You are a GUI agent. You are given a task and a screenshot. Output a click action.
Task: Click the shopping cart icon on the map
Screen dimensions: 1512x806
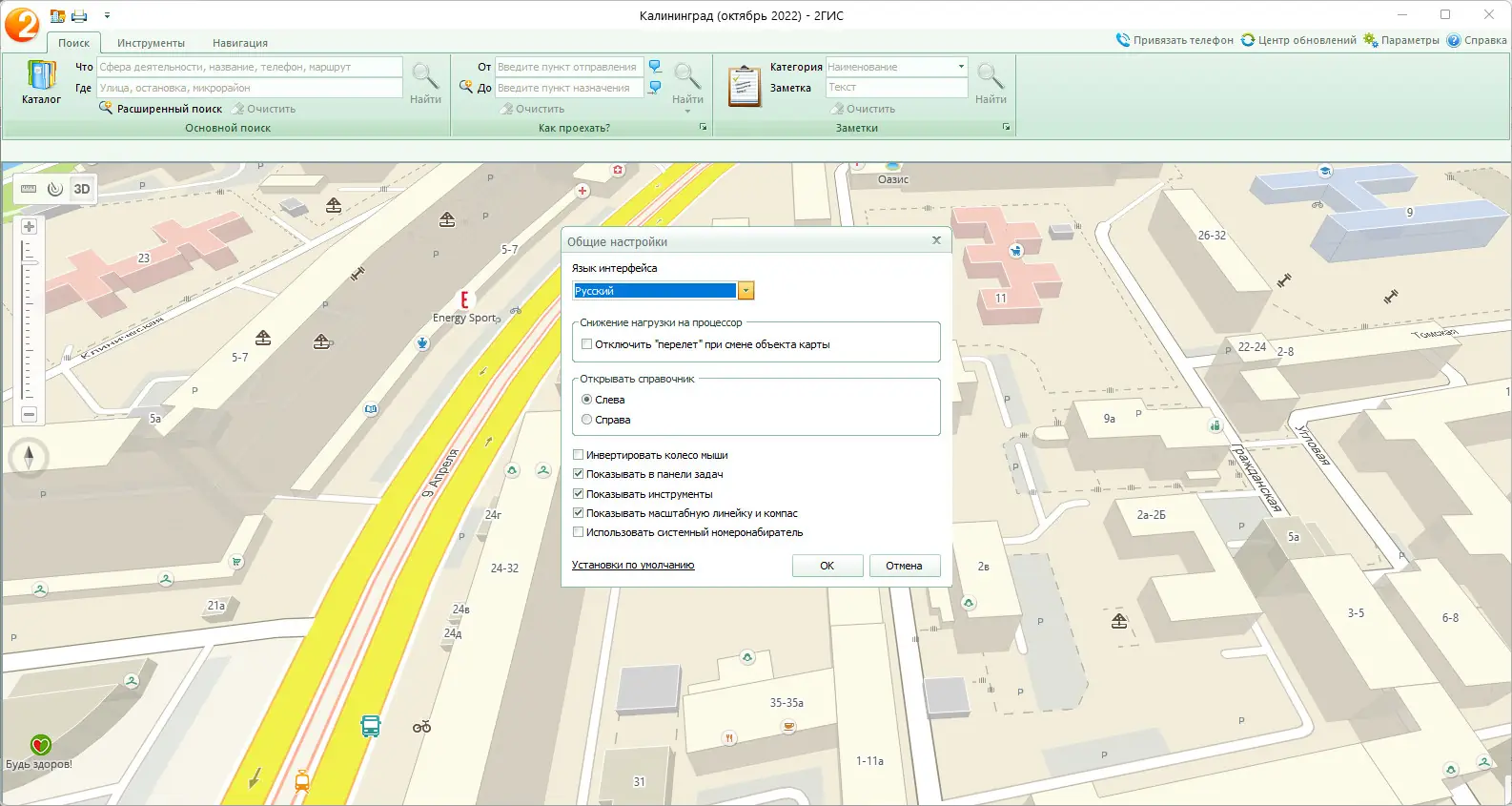point(236,562)
